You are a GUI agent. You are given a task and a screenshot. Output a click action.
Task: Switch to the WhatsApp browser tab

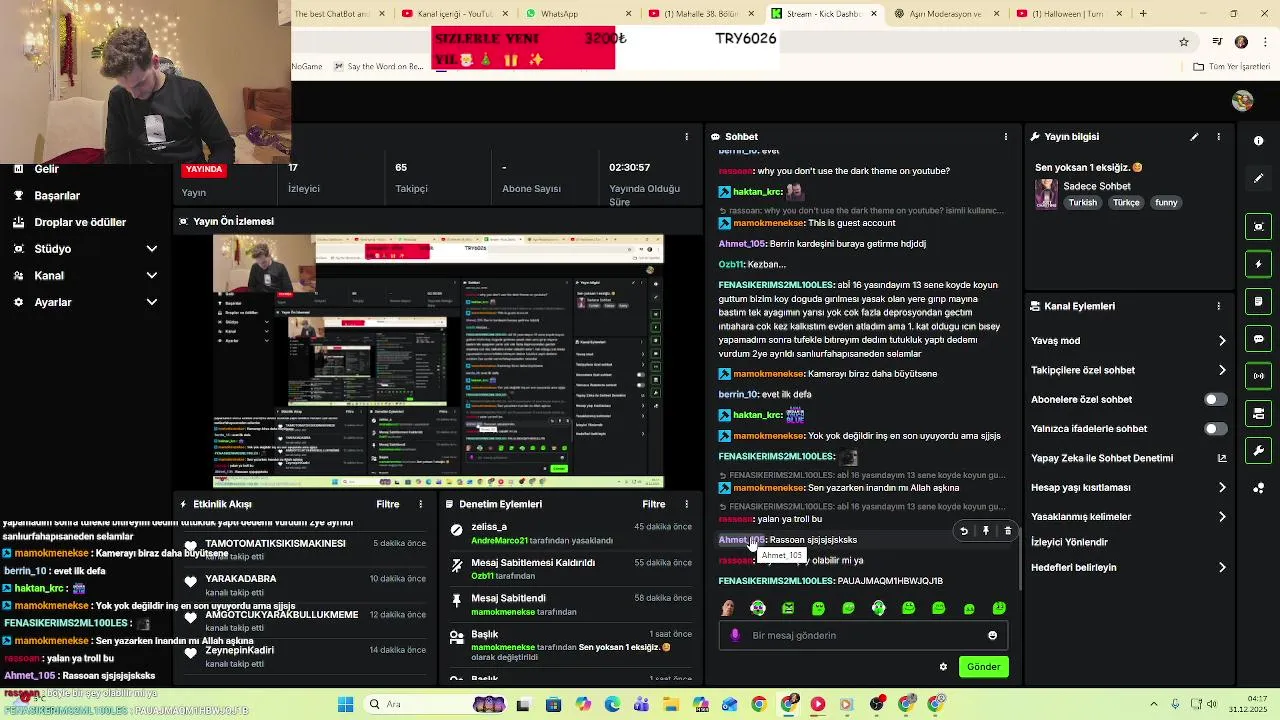tap(580, 14)
